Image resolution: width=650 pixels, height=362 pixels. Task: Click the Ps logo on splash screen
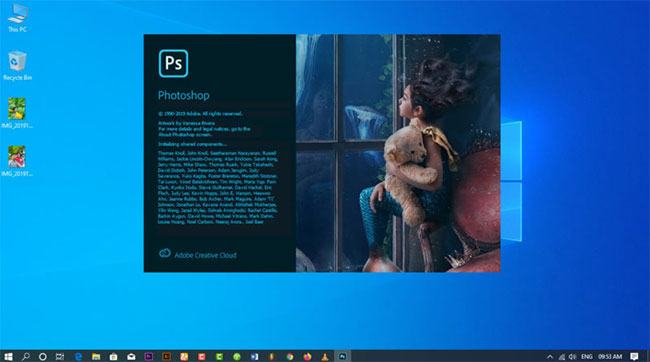point(173,63)
